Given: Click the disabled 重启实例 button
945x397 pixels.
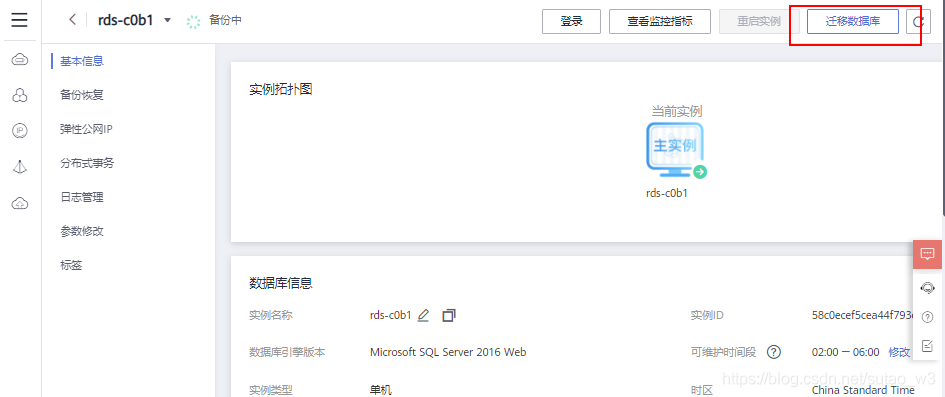Looking at the screenshot, I should (x=759, y=21).
